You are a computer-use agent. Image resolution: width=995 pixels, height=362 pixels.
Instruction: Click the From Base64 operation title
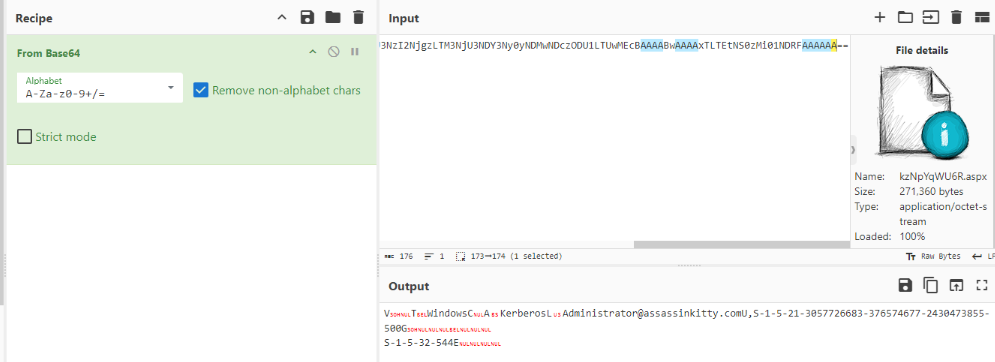click(x=48, y=53)
